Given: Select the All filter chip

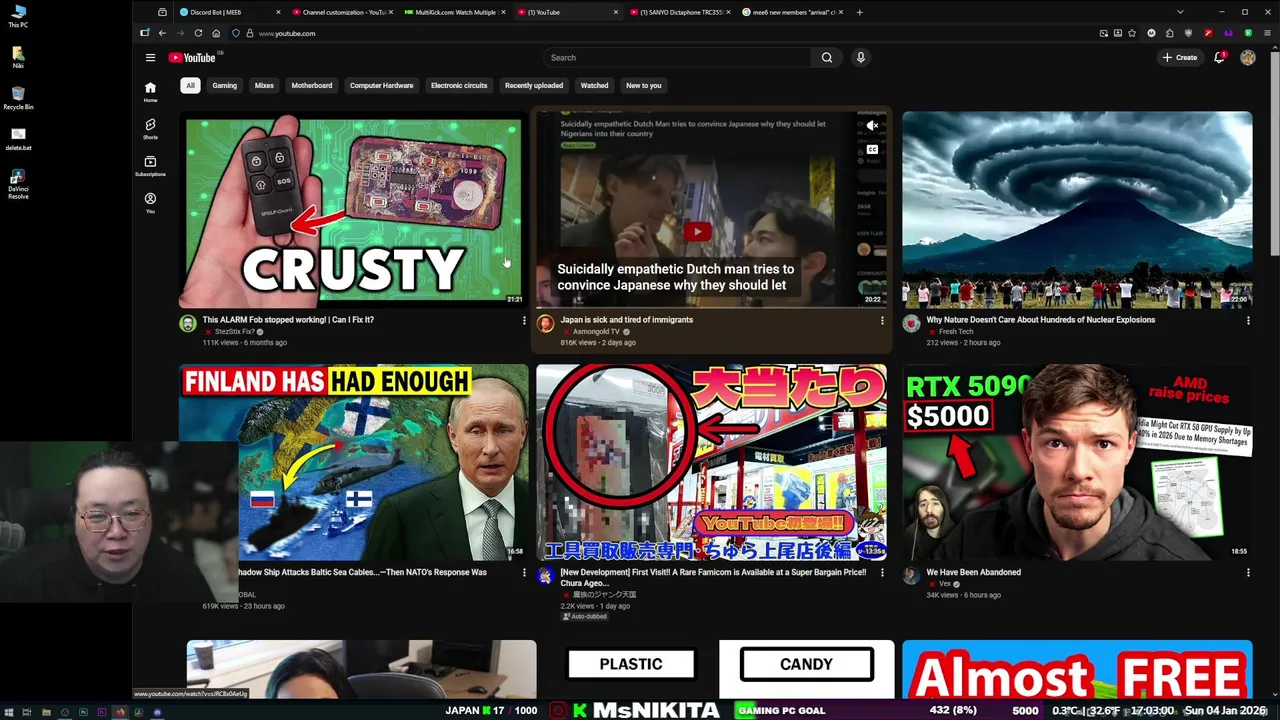Looking at the screenshot, I should point(190,85).
